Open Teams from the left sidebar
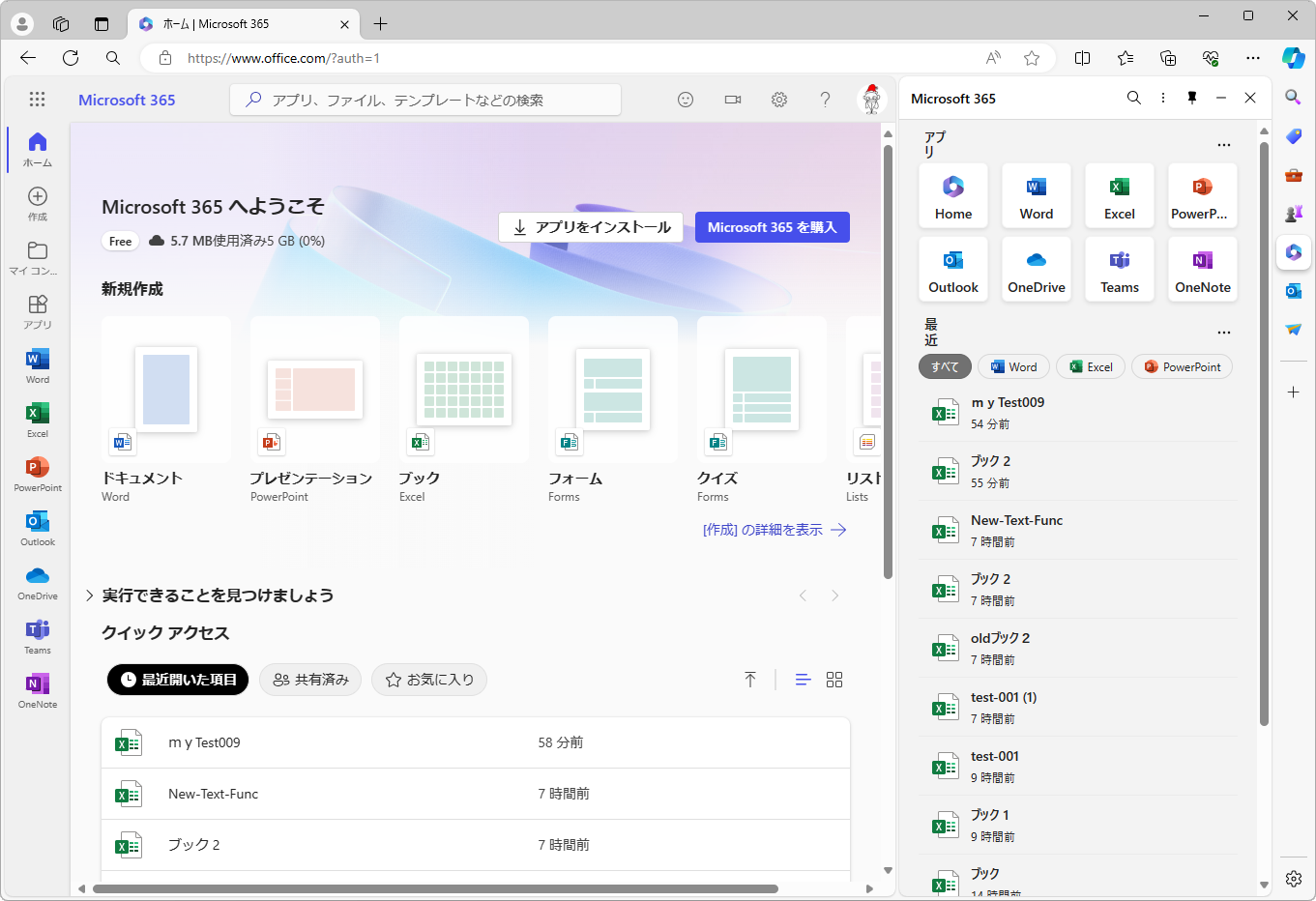The image size is (1316, 901). click(37, 635)
